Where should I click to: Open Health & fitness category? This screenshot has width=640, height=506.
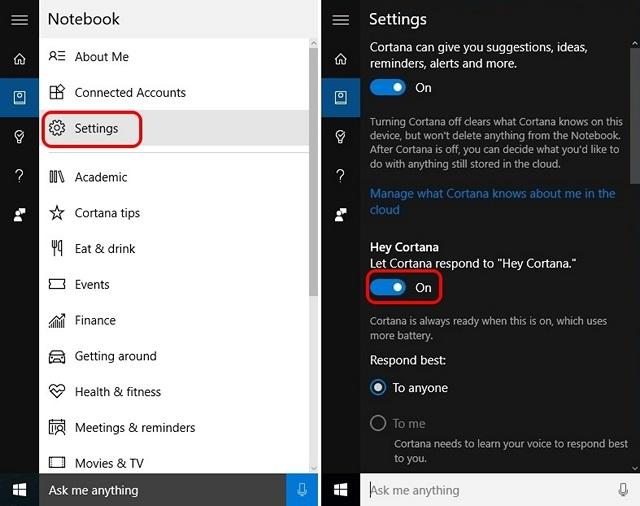tap(174, 392)
